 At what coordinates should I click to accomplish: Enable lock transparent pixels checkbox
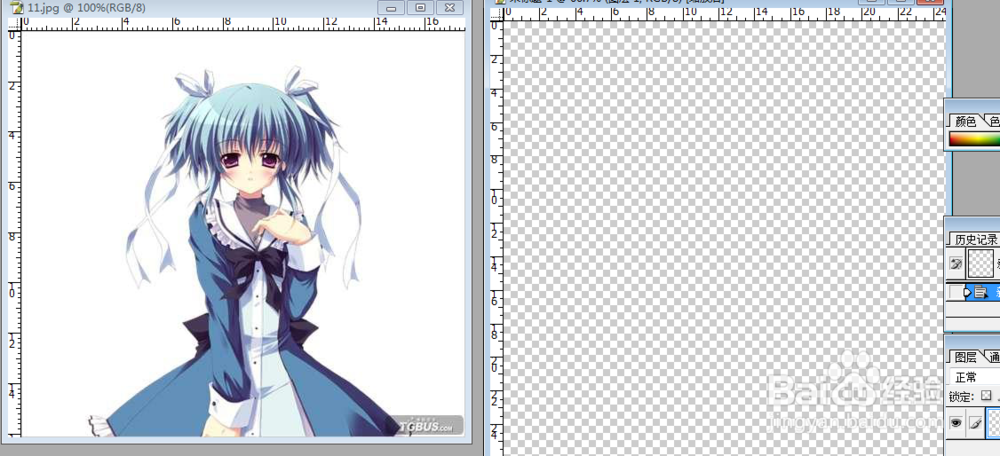click(987, 396)
